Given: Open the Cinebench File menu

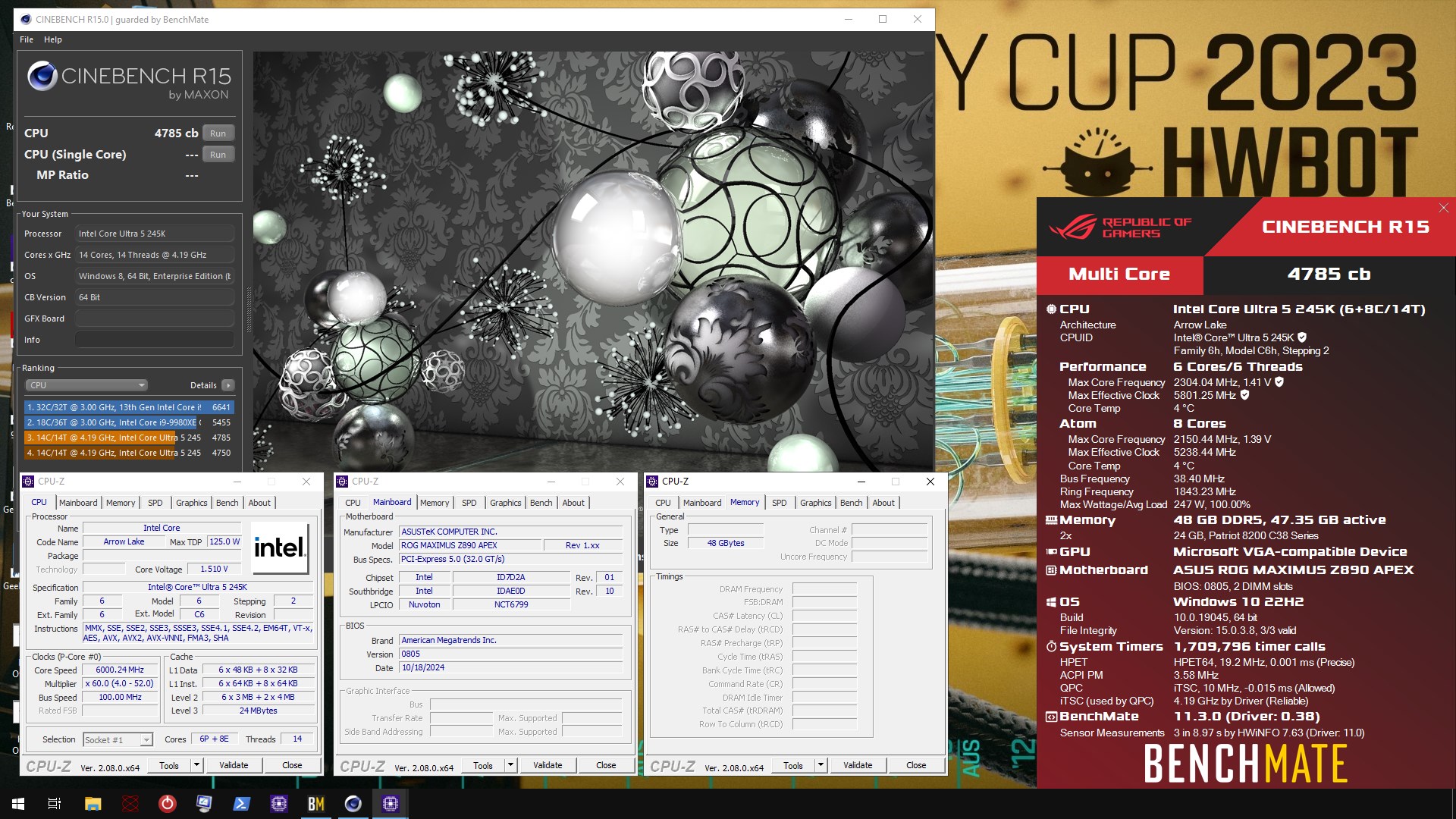Looking at the screenshot, I should pyautogui.click(x=27, y=39).
